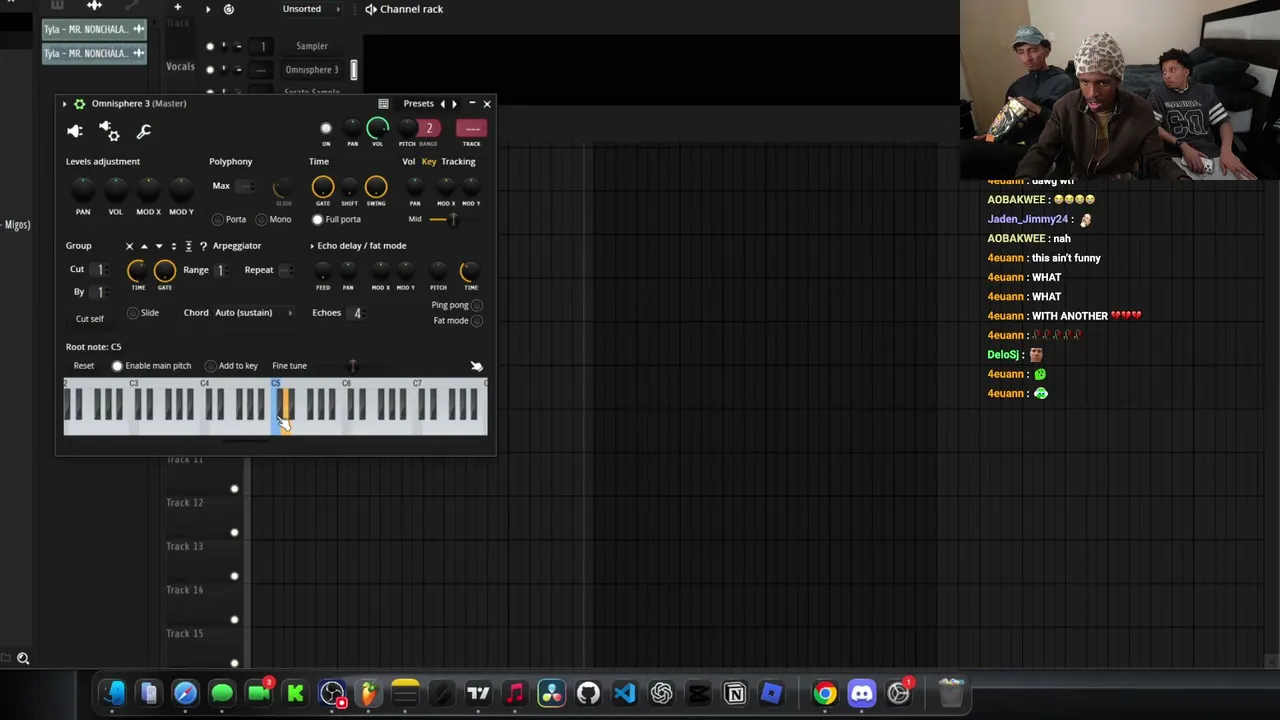Click the Arpeggiator Repeat value field
Viewport: 1280px width, 720px height.
[x=287, y=270]
